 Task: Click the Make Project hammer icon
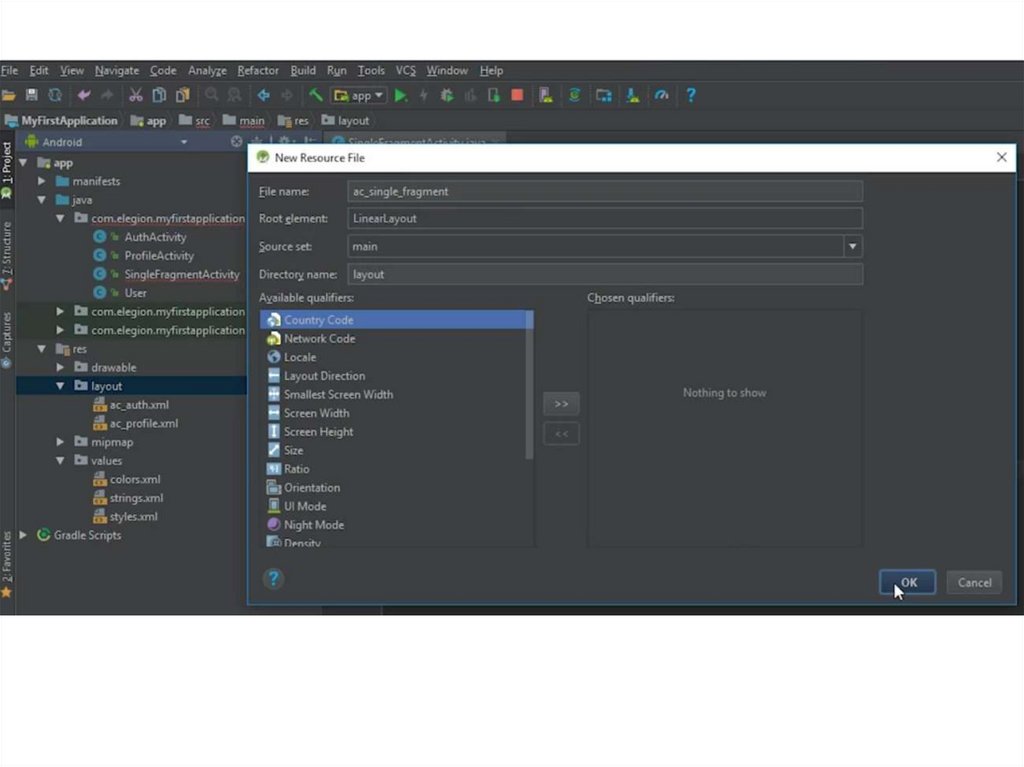click(315, 96)
